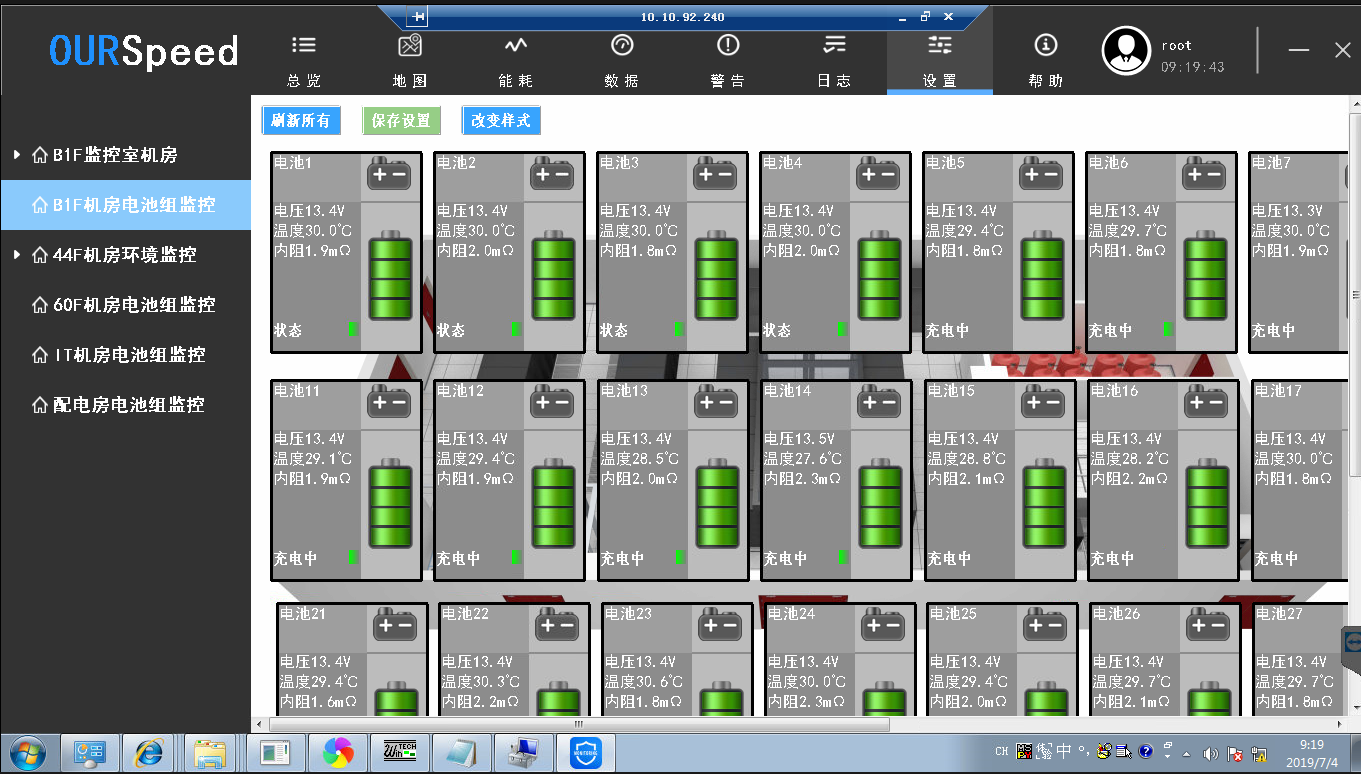Open Internet Explorer from the taskbar
The image size is (1361, 774).
click(150, 752)
